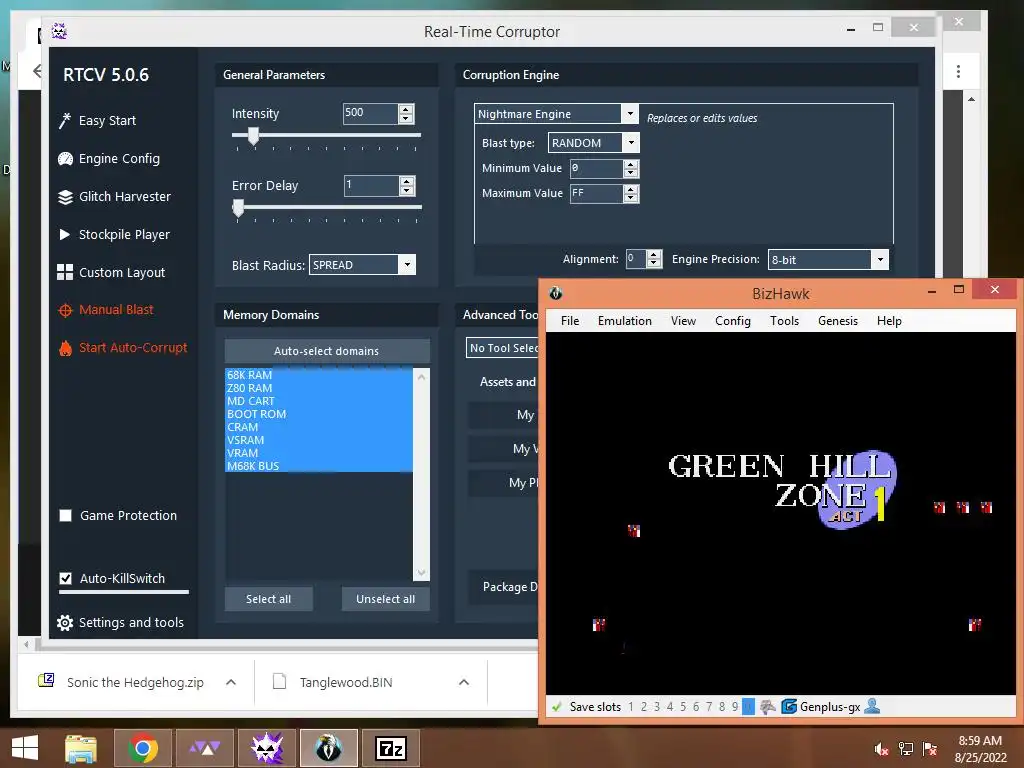Click RTC logo icon in title bar

click(59, 31)
